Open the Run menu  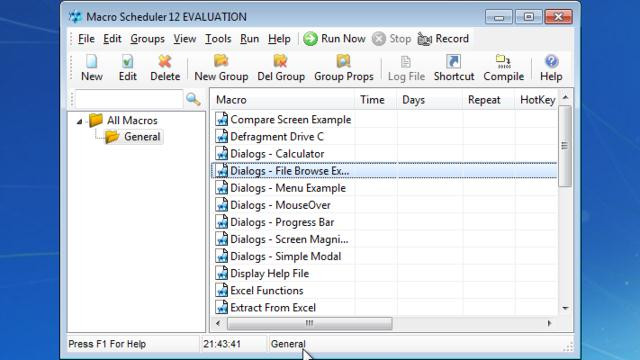pyautogui.click(x=249, y=39)
